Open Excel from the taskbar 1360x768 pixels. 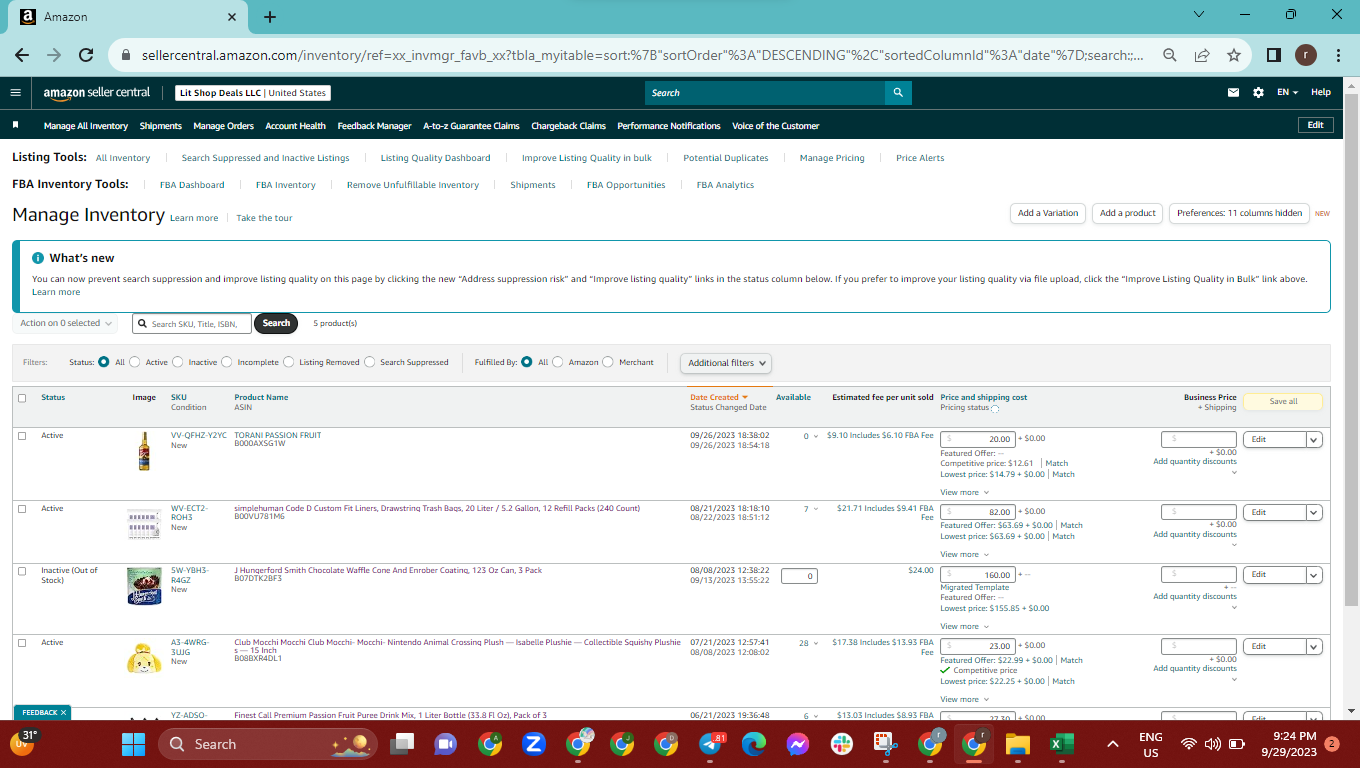click(x=1061, y=744)
